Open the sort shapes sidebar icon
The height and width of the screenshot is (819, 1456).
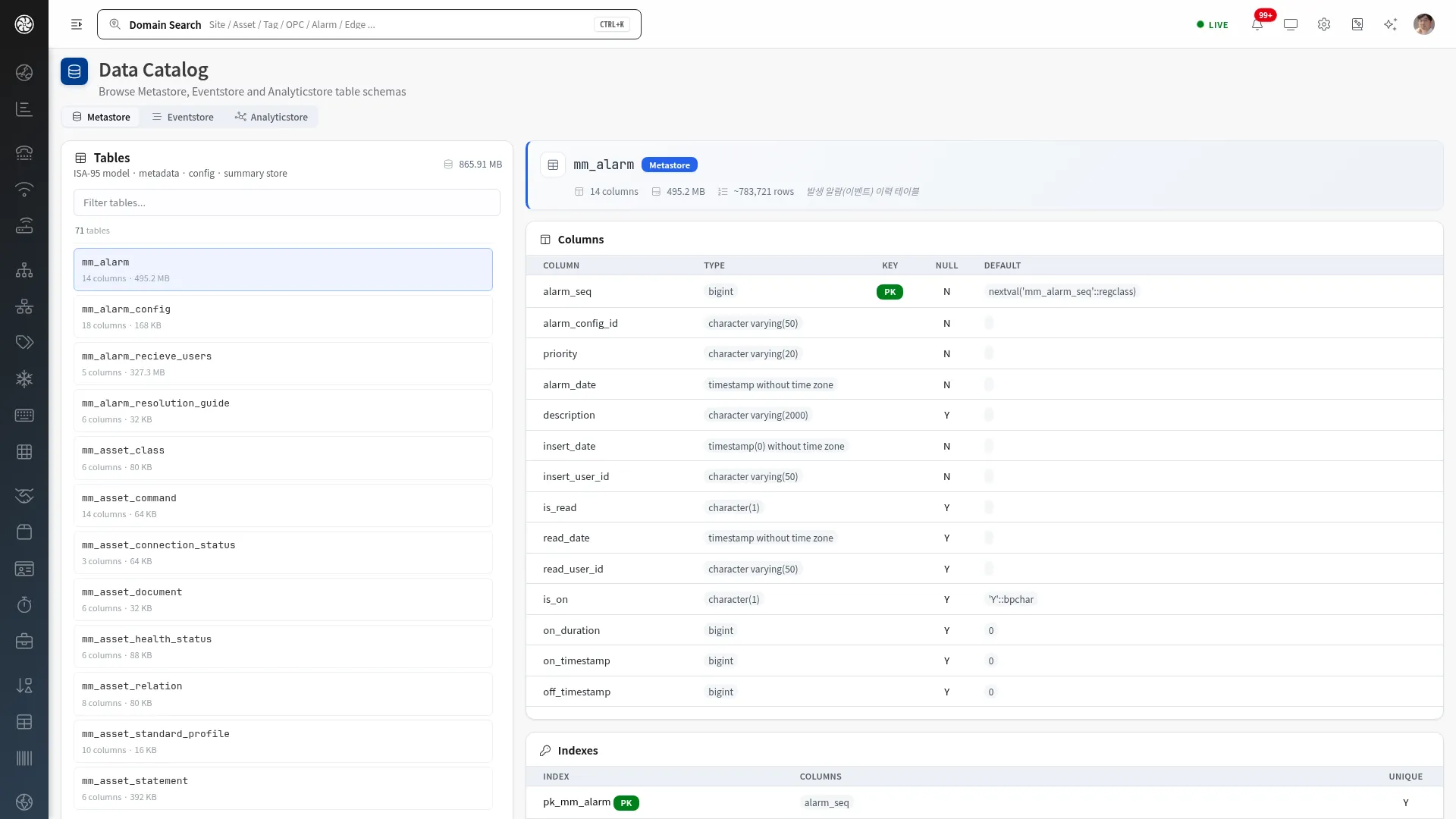tap(24, 686)
